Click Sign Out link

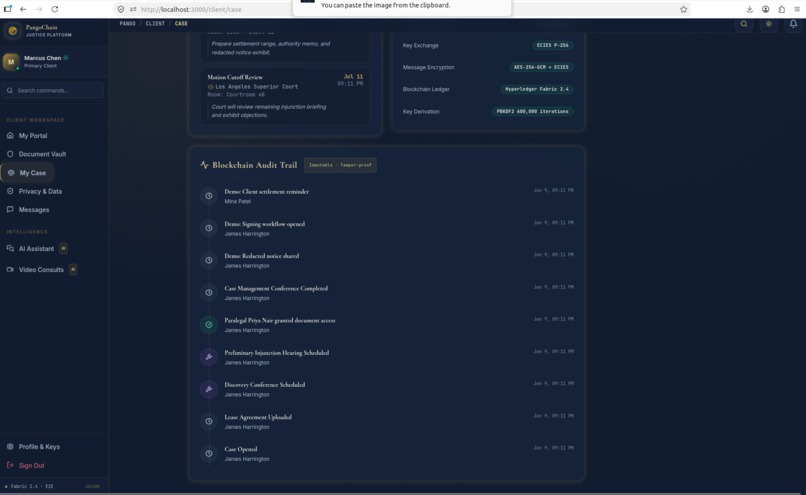(26, 466)
